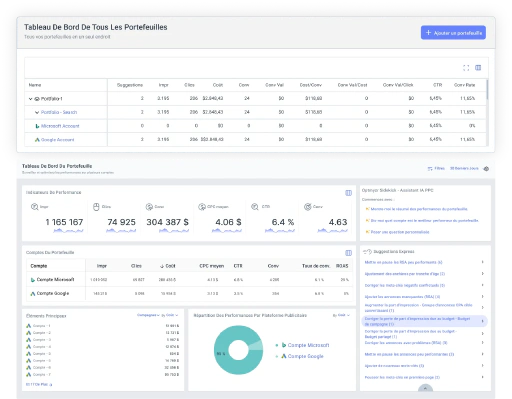Click the Coût metric icon
This screenshot has width=512, height=399.
(149, 207)
